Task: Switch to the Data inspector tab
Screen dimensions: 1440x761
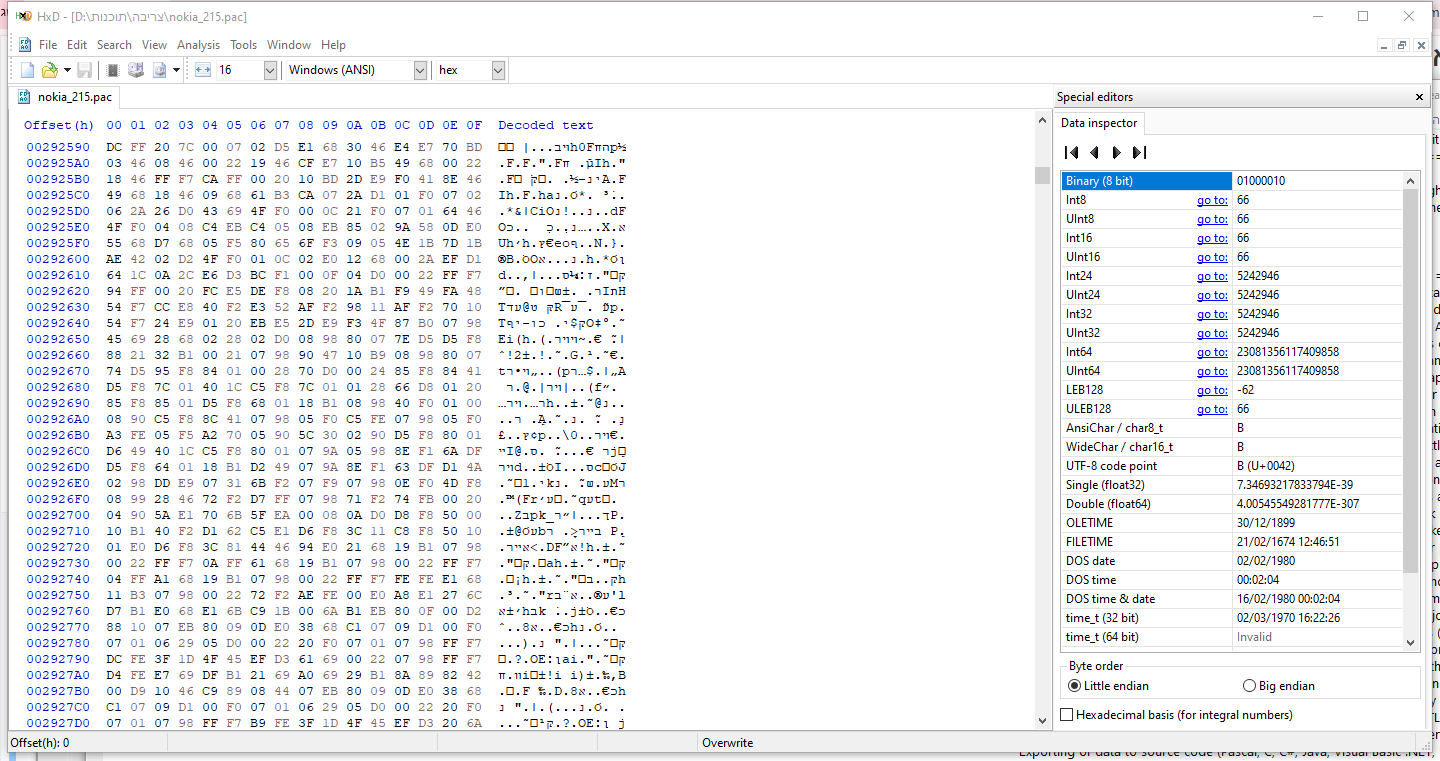Action: [x=1099, y=123]
